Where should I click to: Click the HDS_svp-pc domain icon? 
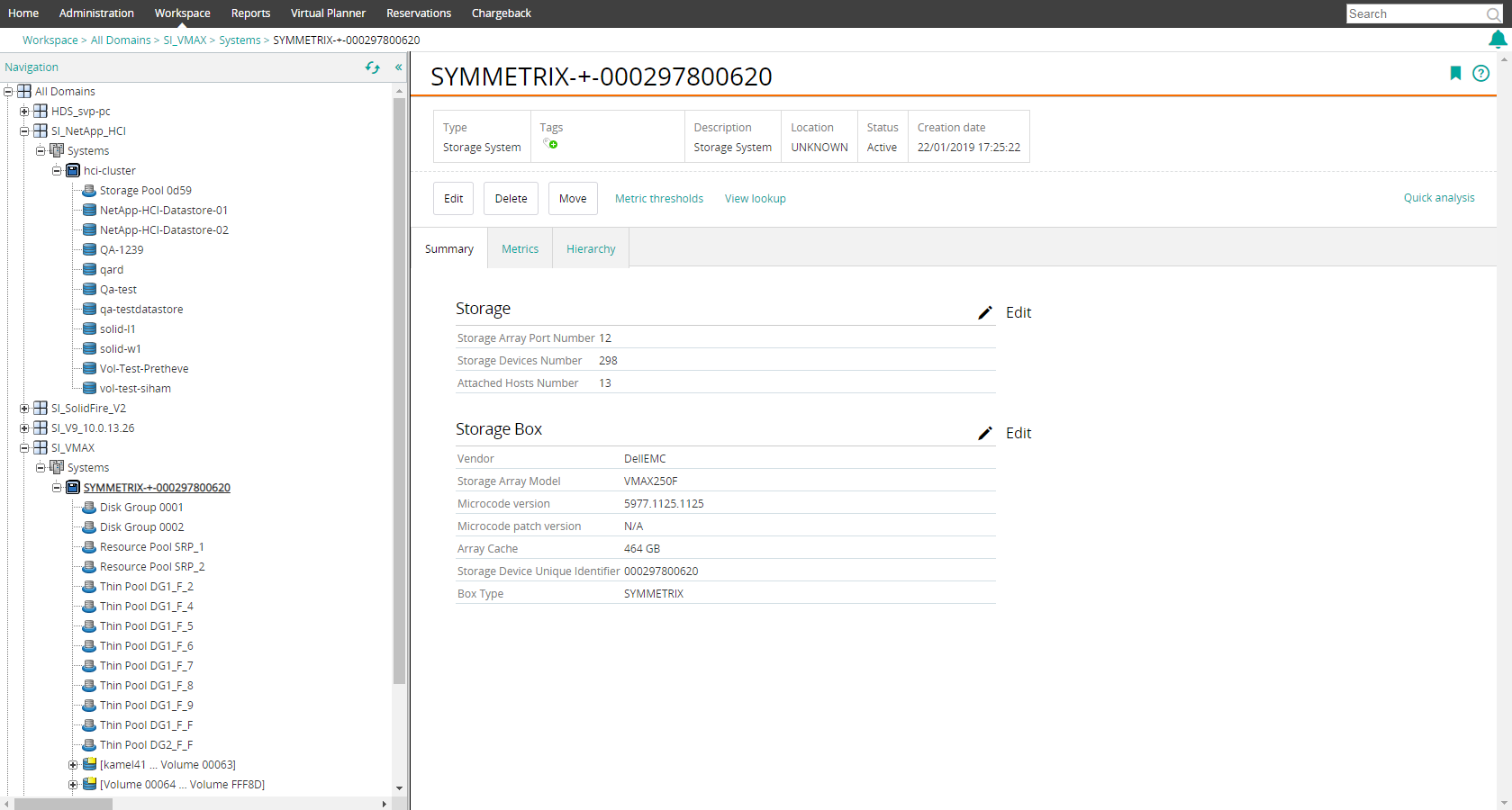coord(41,112)
